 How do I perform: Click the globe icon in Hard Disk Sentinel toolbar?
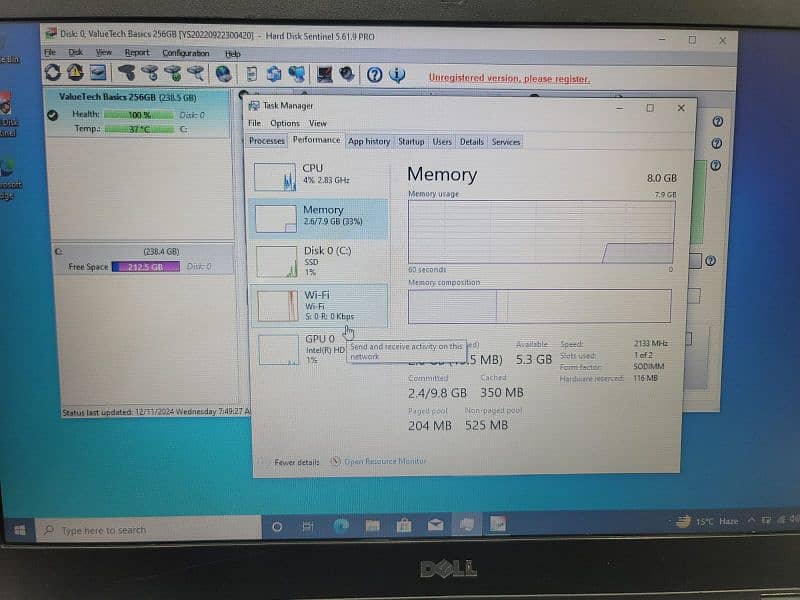[x=223, y=74]
